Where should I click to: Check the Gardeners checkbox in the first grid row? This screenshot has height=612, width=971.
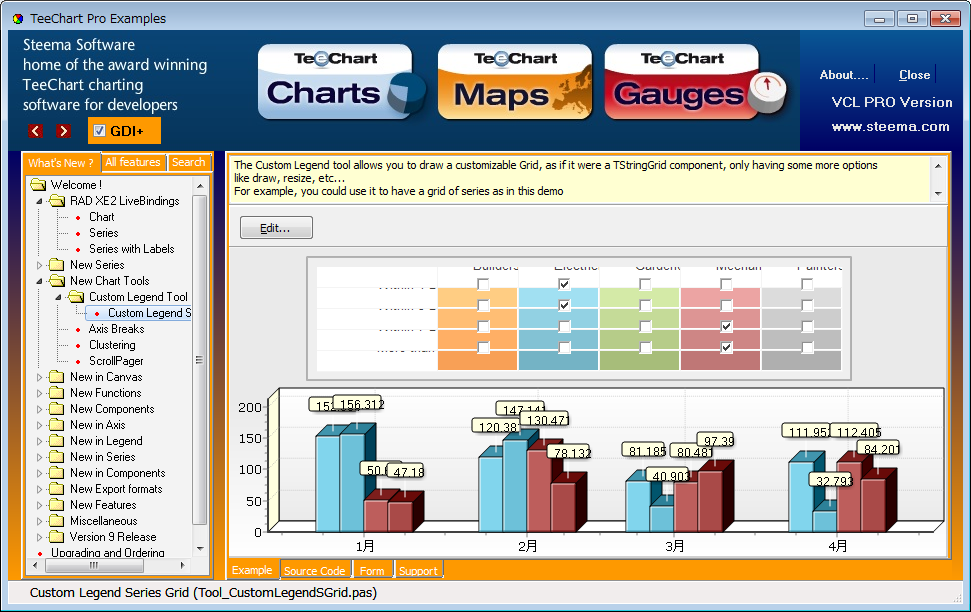coord(645,284)
